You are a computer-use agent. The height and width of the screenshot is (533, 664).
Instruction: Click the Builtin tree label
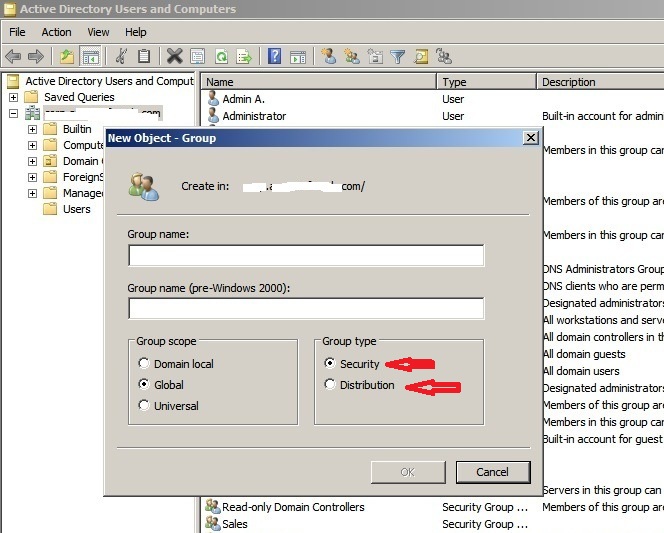point(77,129)
